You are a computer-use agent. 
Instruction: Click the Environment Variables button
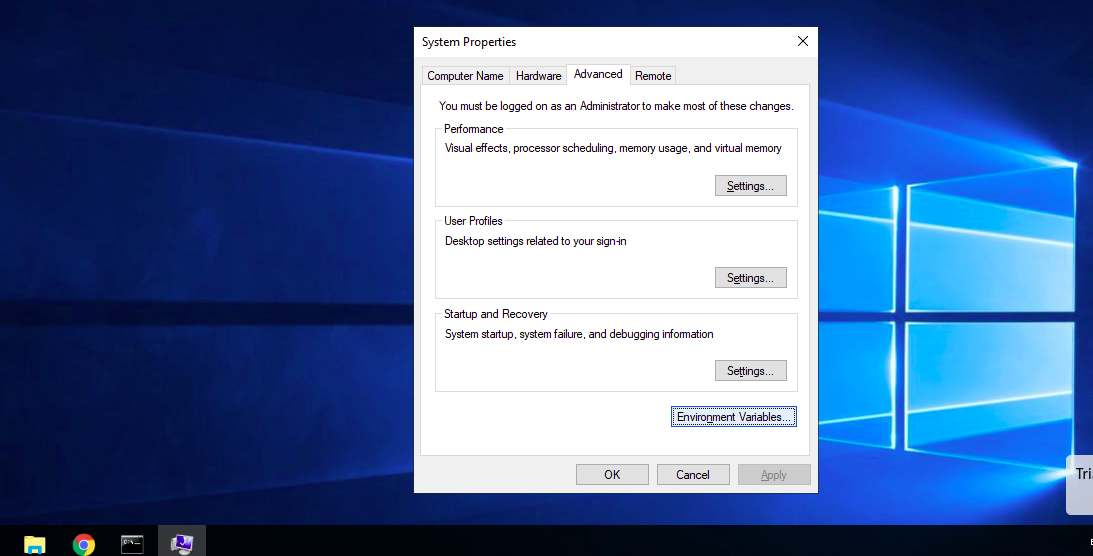point(734,417)
